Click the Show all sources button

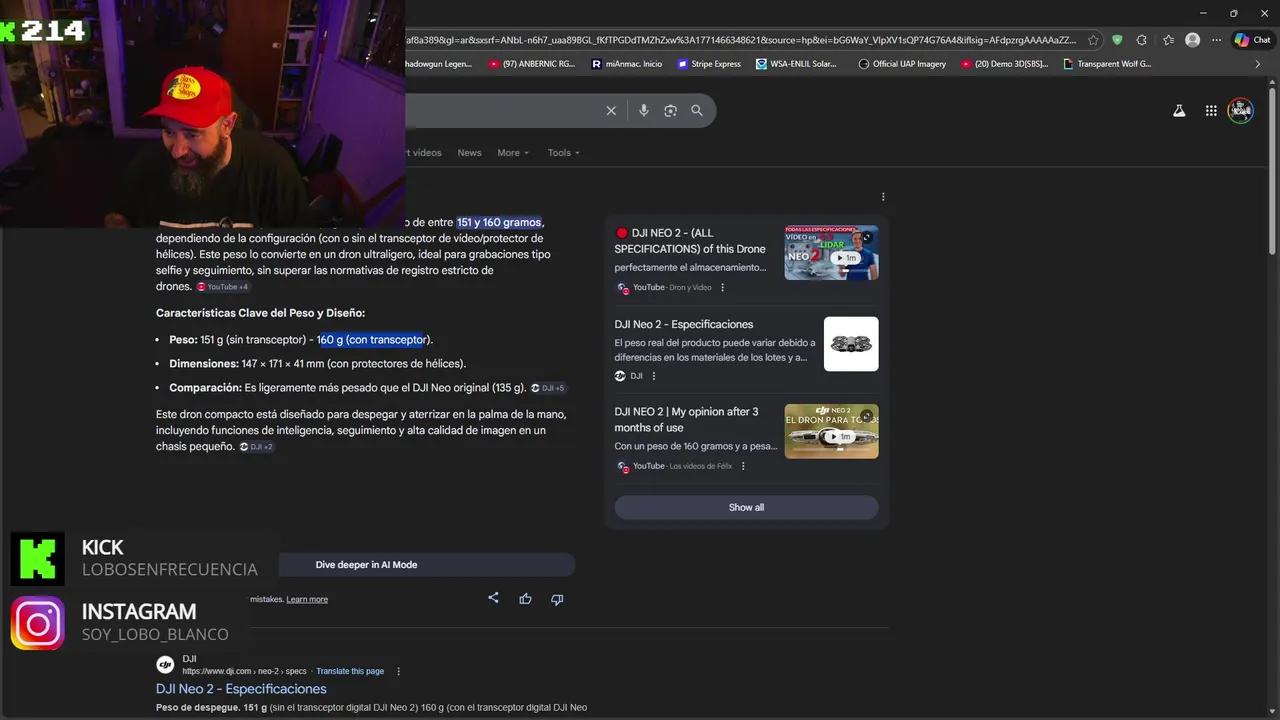pos(746,508)
